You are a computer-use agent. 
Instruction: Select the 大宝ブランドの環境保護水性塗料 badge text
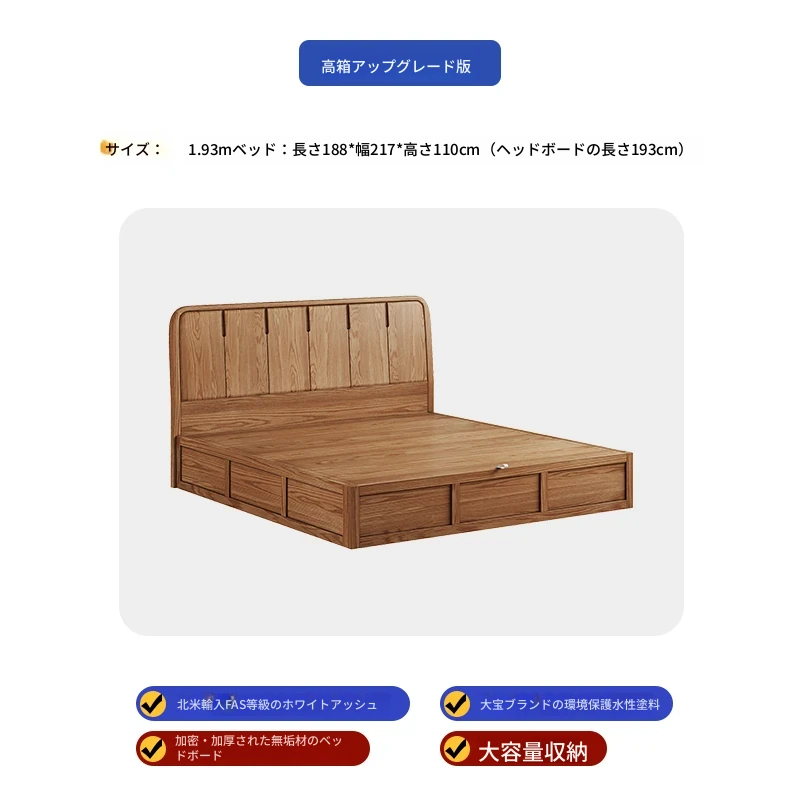pyautogui.click(x=569, y=705)
